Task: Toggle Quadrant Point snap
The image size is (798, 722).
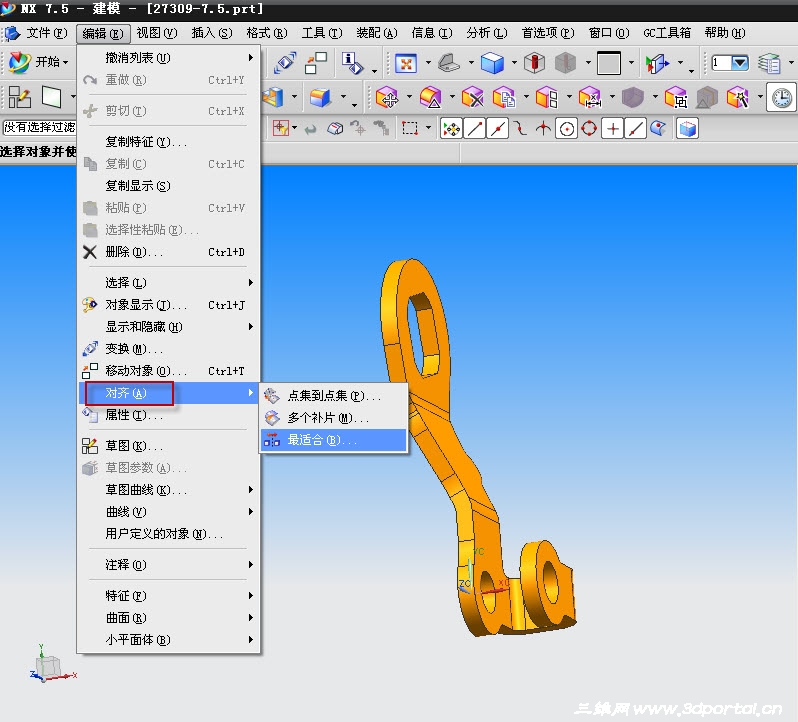Action: tap(589, 128)
